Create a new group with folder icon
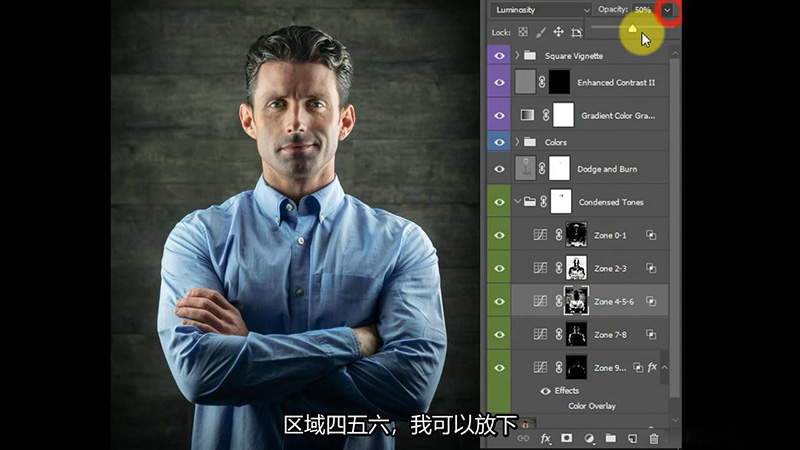 pyautogui.click(x=611, y=438)
